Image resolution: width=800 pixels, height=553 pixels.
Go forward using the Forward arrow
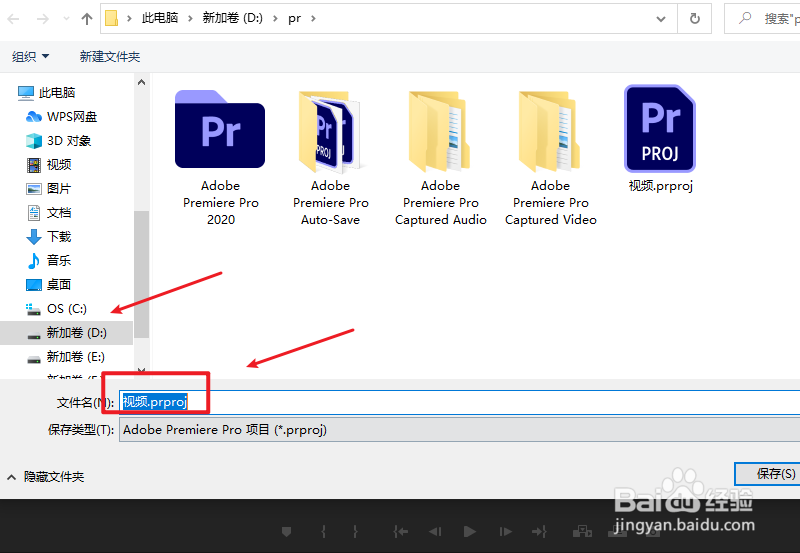pos(43,19)
